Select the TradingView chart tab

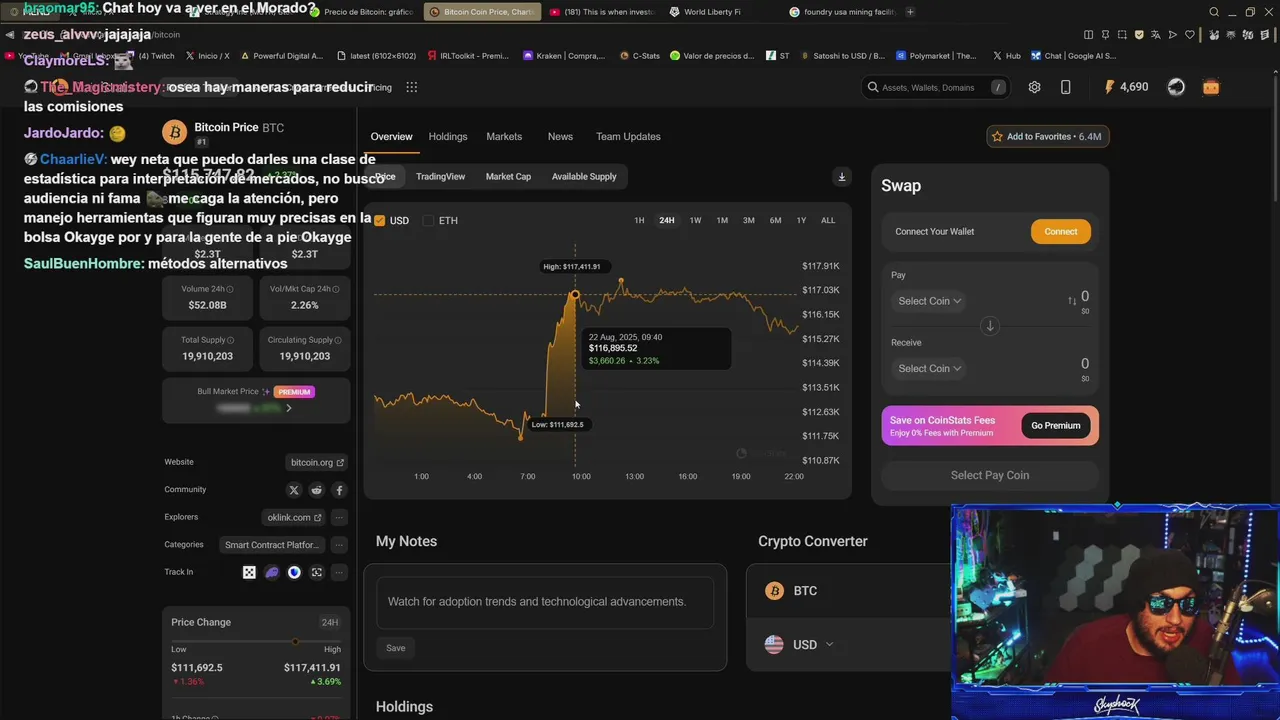coord(440,177)
